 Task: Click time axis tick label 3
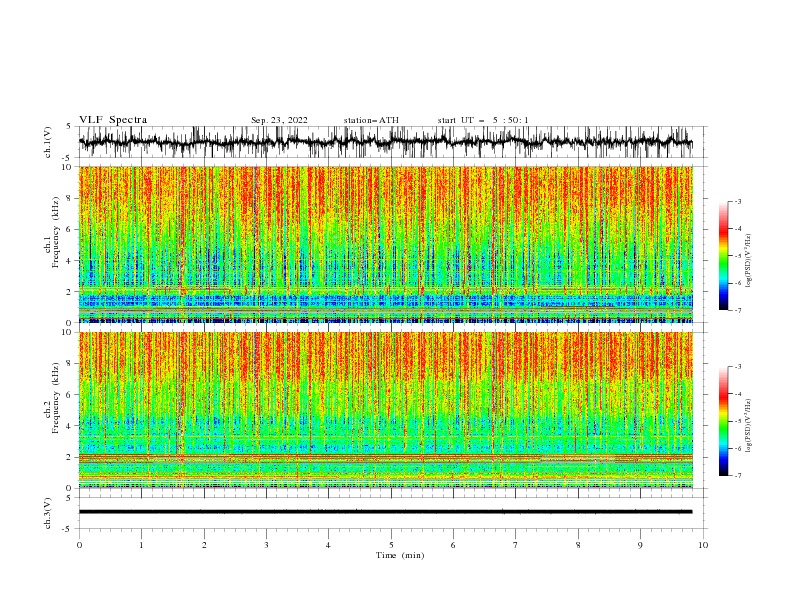click(266, 545)
